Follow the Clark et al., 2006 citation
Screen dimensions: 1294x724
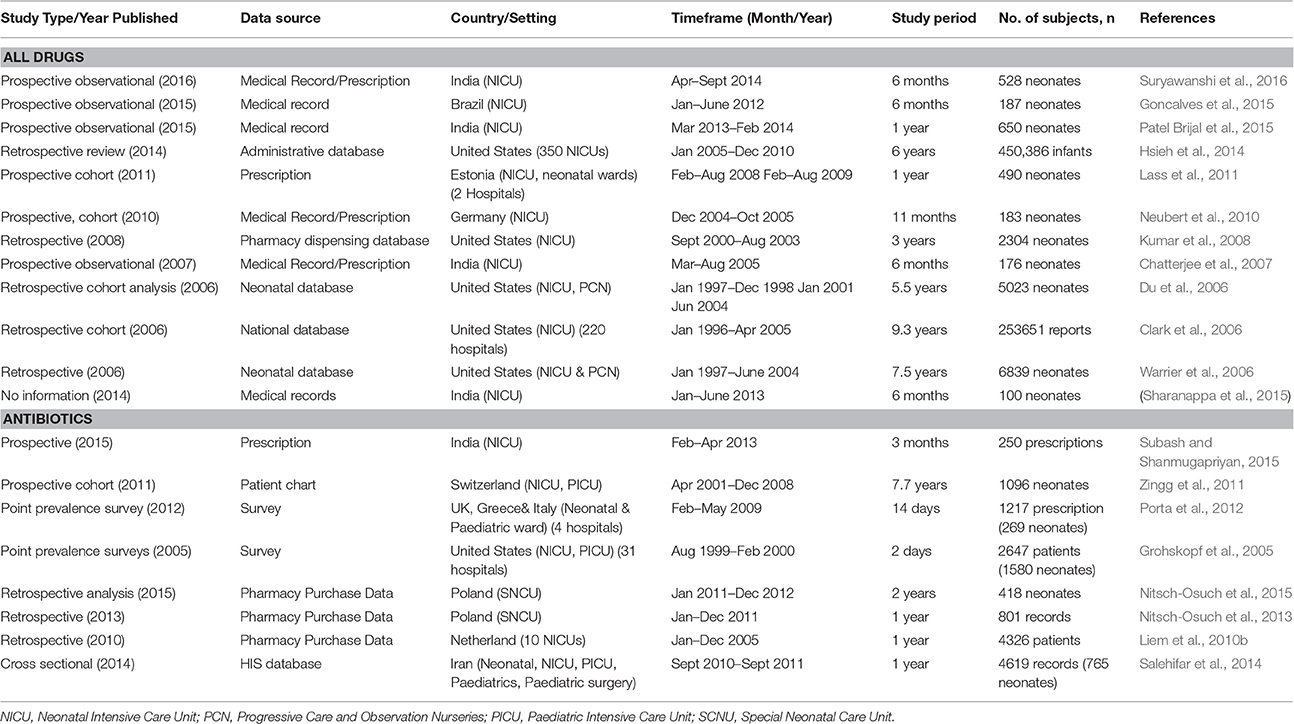point(1191,330)
